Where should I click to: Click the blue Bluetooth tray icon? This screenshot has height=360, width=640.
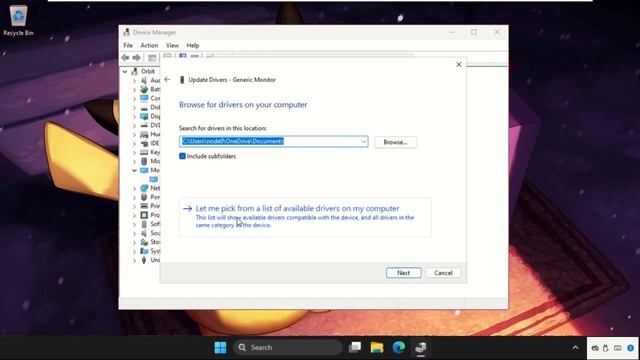(x=630, y=348)
